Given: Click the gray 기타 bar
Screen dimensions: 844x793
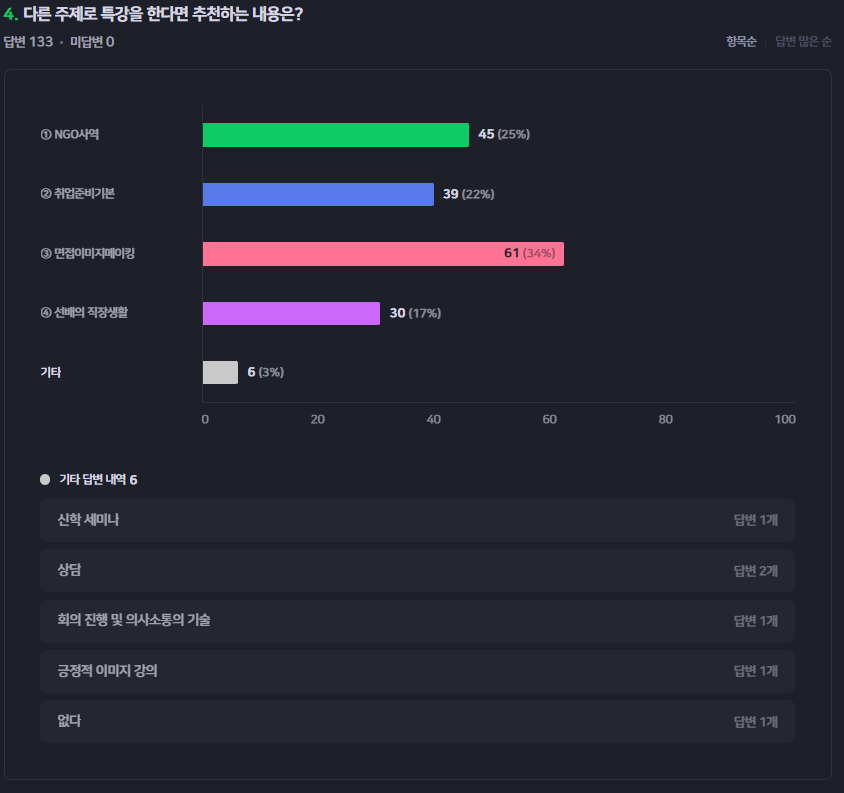Looking at the screenshot, I should coord(220,373).
